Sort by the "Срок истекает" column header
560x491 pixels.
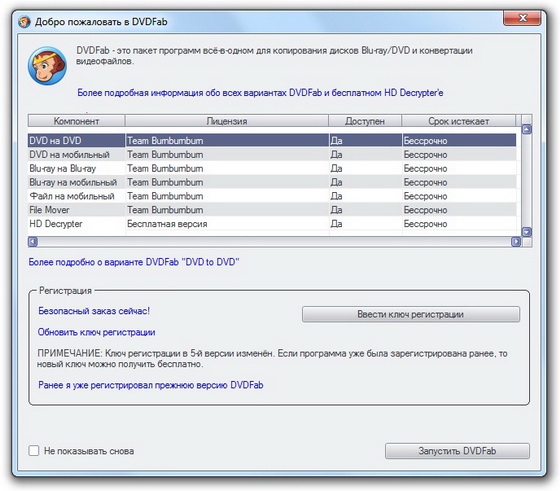[459, 121]
